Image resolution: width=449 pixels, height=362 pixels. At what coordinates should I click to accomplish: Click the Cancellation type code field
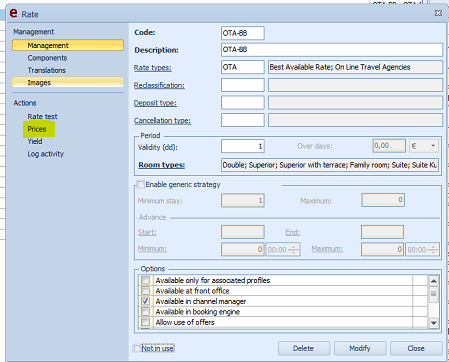point(243,120)
